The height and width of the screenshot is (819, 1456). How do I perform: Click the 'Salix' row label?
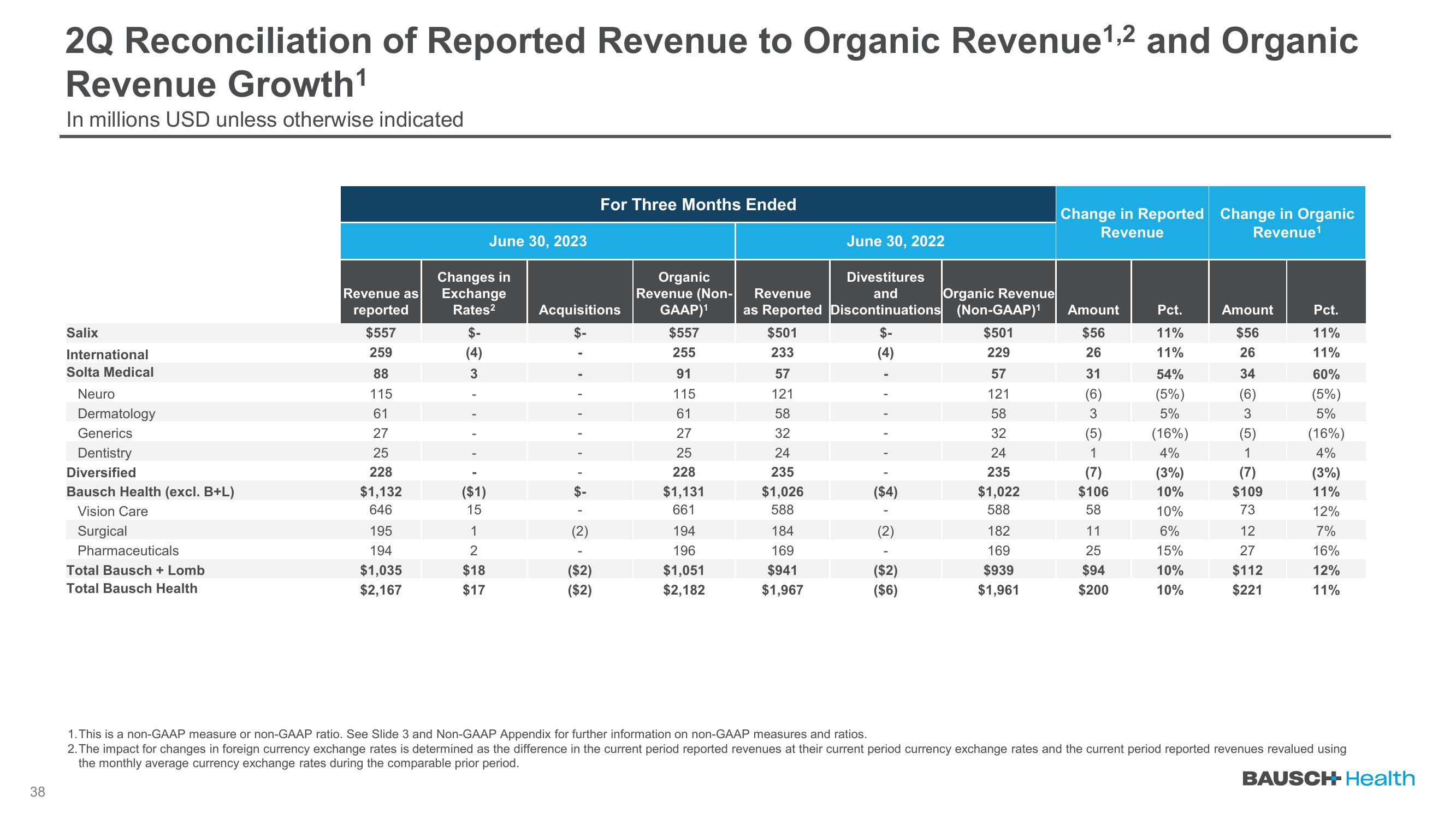click(82, 333)
